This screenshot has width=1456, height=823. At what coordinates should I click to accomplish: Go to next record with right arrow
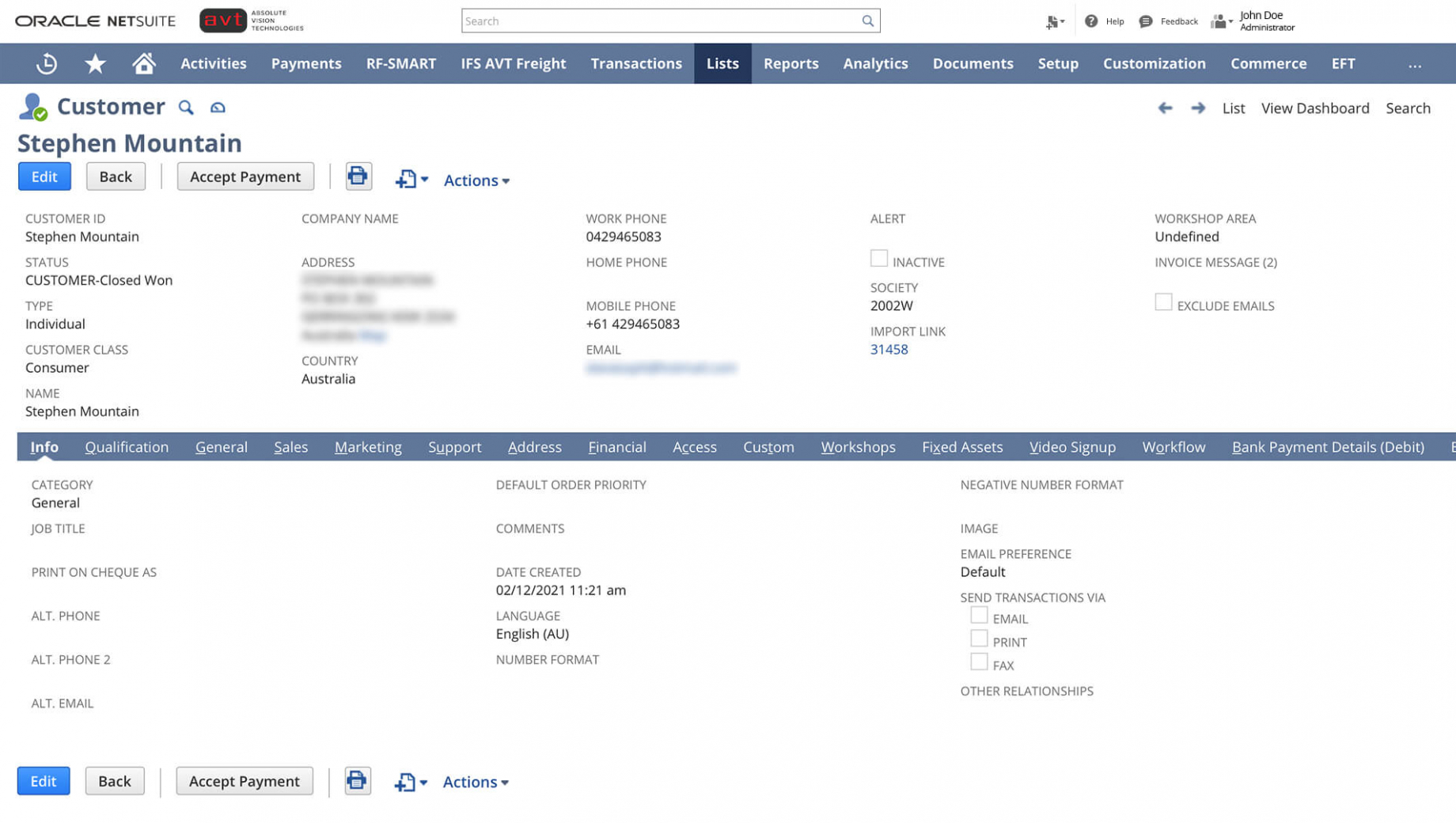pos(1198,108)
